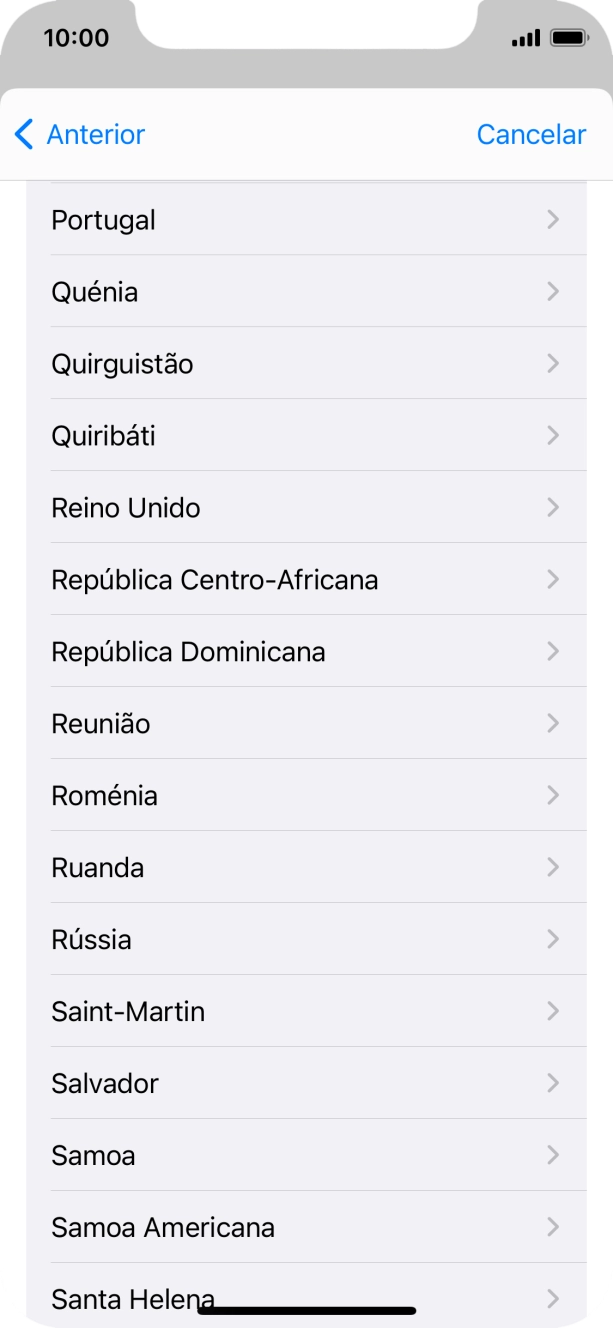This screenshot has width=613, height=1328.
Task: Choose República Centro-Africana as the country
Action: tap(215, 580)
